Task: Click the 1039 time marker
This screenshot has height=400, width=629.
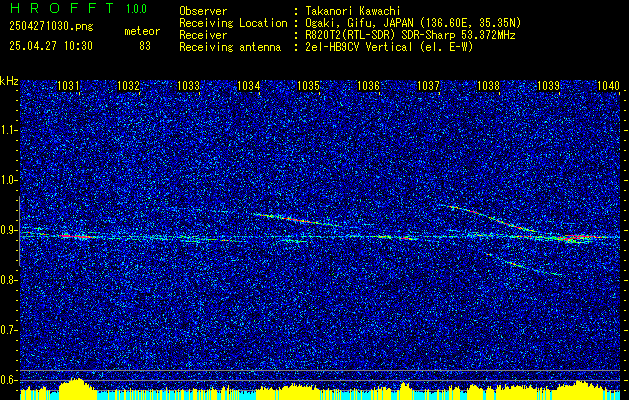Action: [x=548, y=85]
